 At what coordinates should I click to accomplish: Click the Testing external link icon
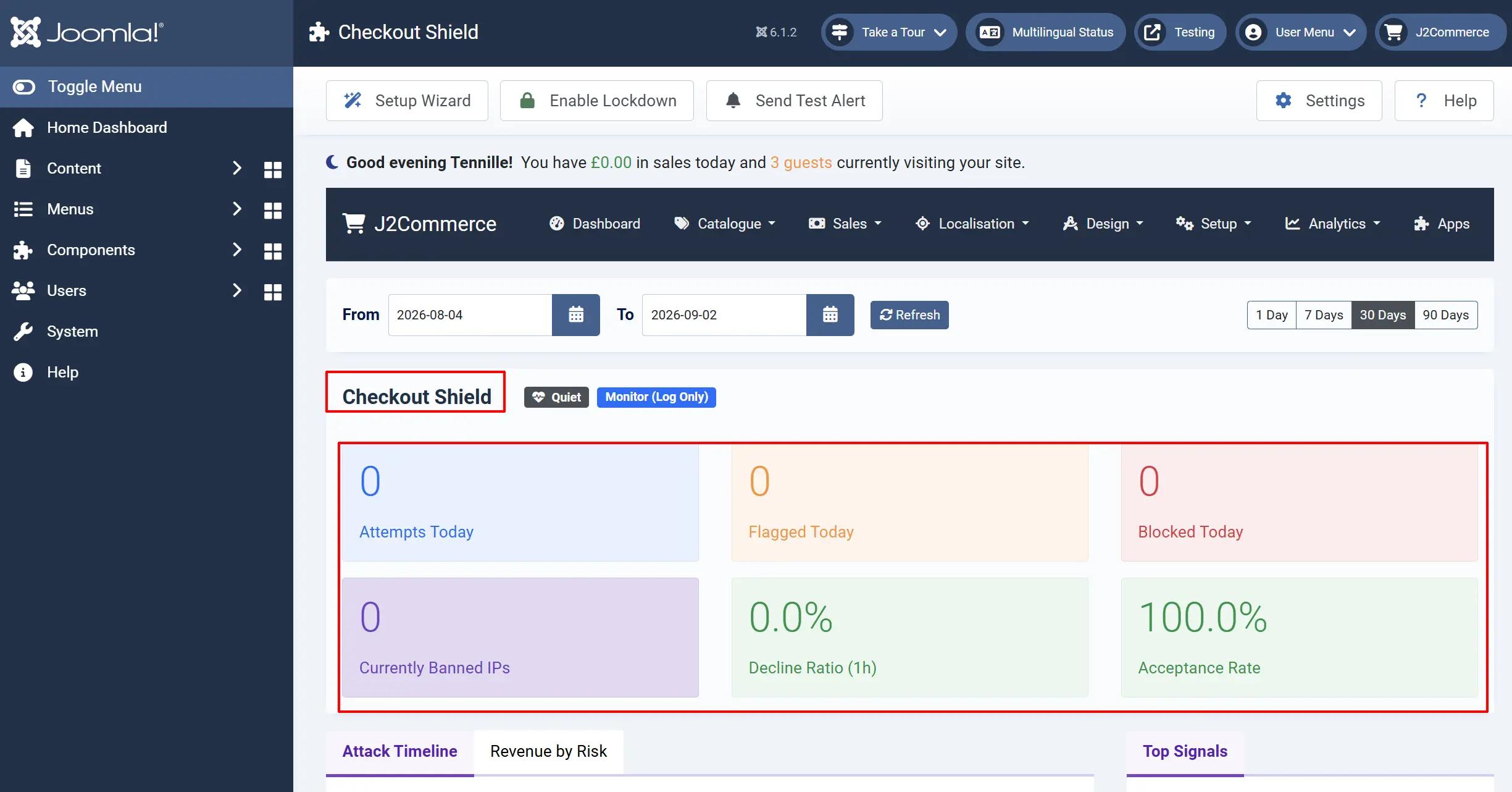point(1153,32)
